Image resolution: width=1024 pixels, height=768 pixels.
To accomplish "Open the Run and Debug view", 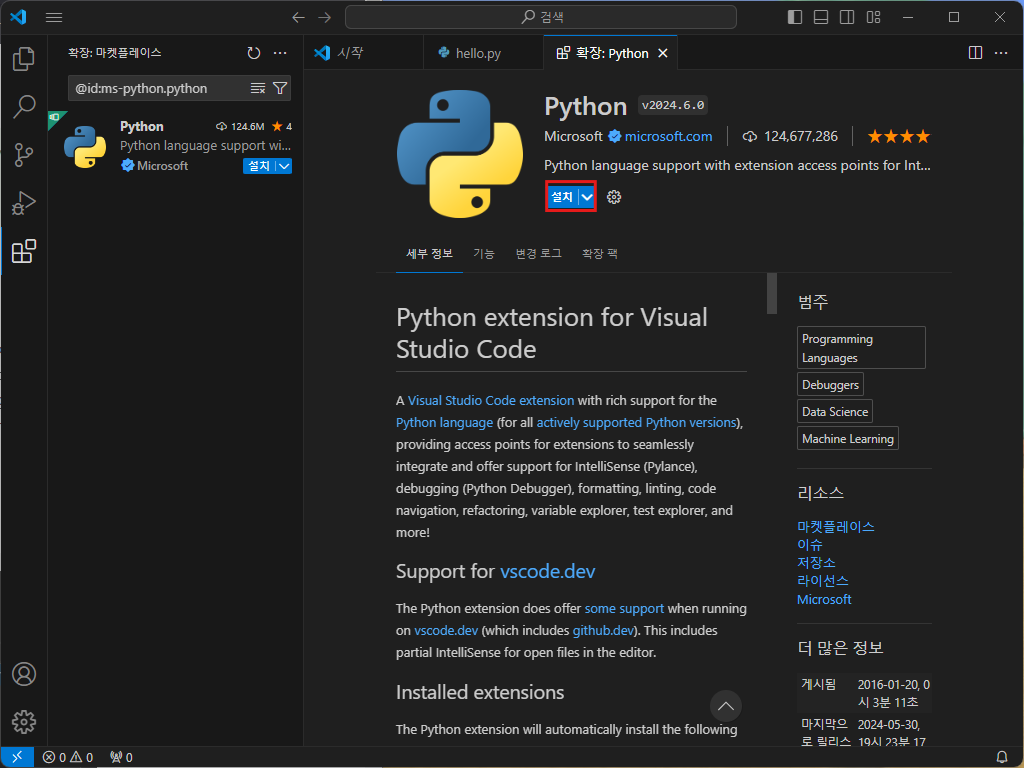I will pos(24,203).
